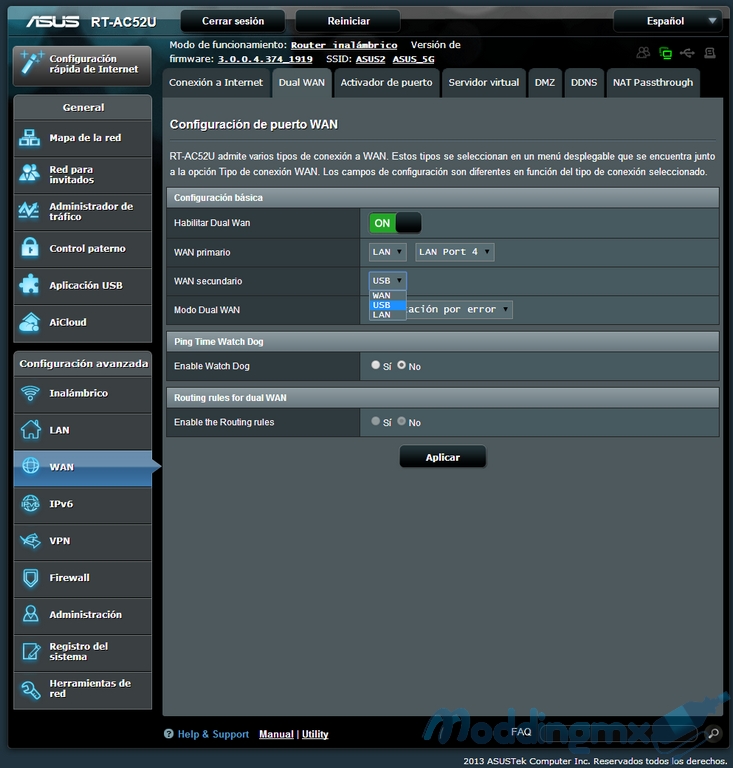
Task: Switch to Conexión a Internet tab
Action: coord(216,83)
